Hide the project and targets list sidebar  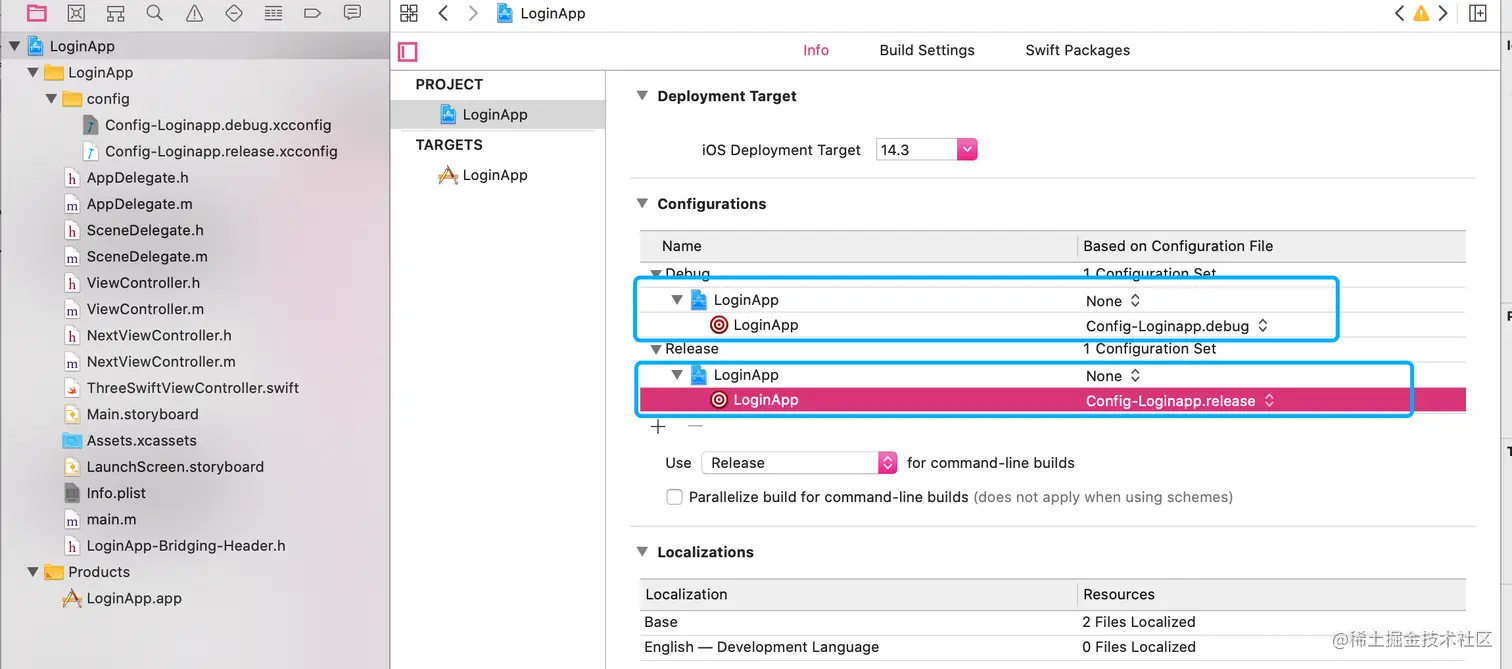[408, 51]
